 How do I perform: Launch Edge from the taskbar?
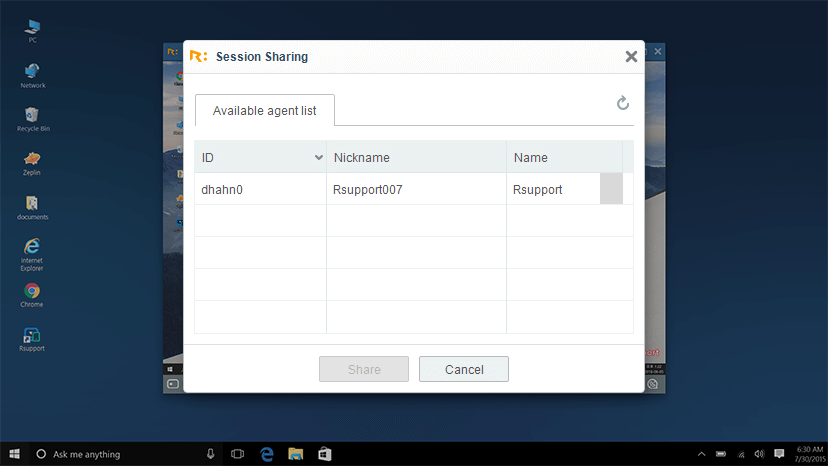[x=267, y=454]
